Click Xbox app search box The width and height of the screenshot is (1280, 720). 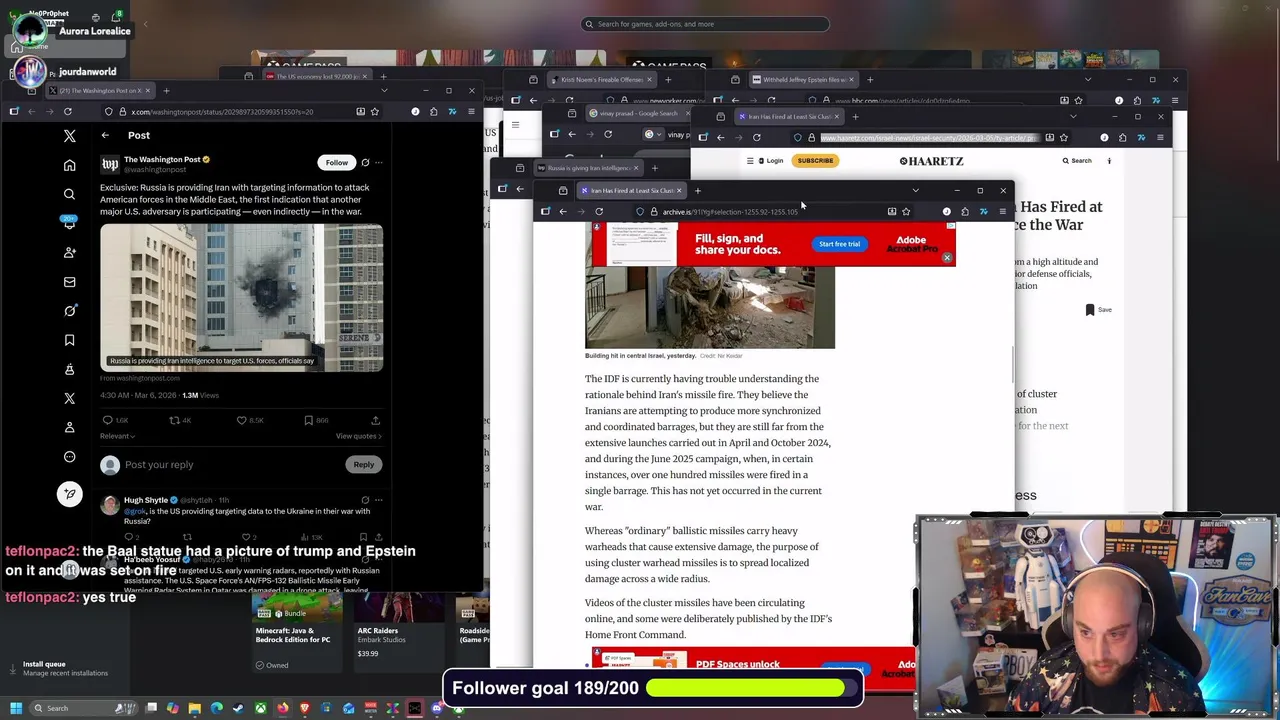705,24
